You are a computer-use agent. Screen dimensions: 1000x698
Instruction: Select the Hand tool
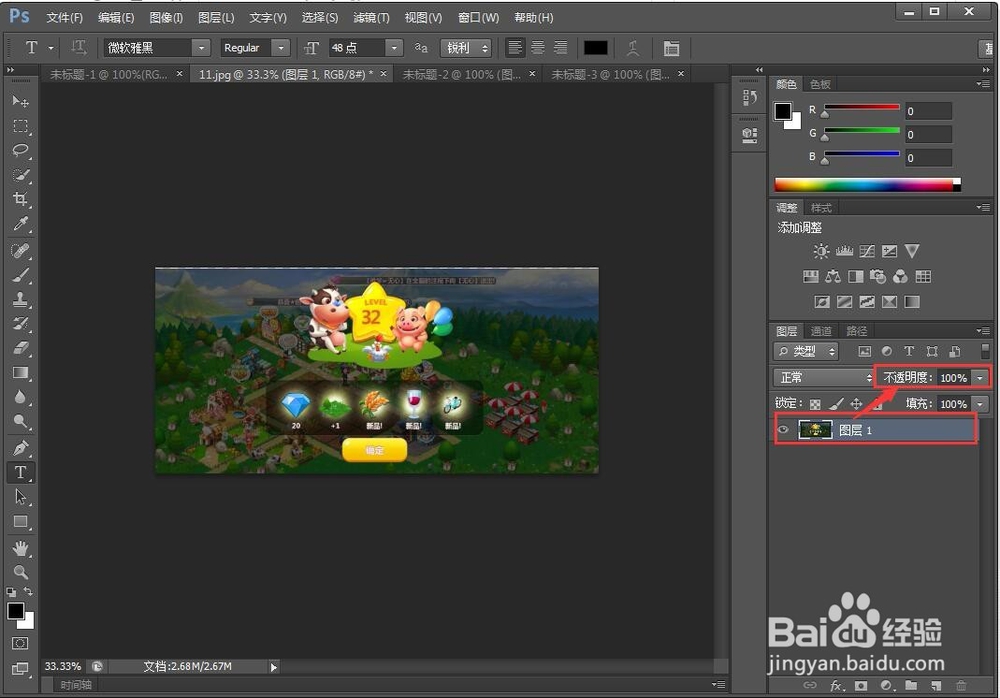pos(20,548)
